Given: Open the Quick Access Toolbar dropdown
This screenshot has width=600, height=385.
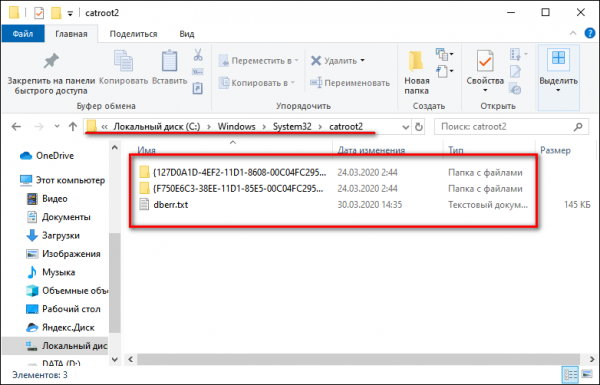Looking at the screenshot, I should tap(70, 13).
